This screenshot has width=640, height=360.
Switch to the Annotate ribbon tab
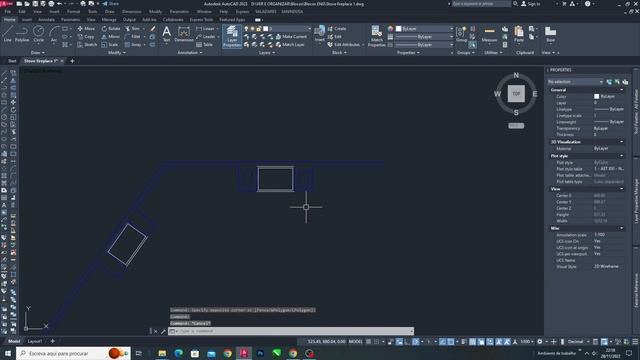pyautogui.click(x=46, y=20)
